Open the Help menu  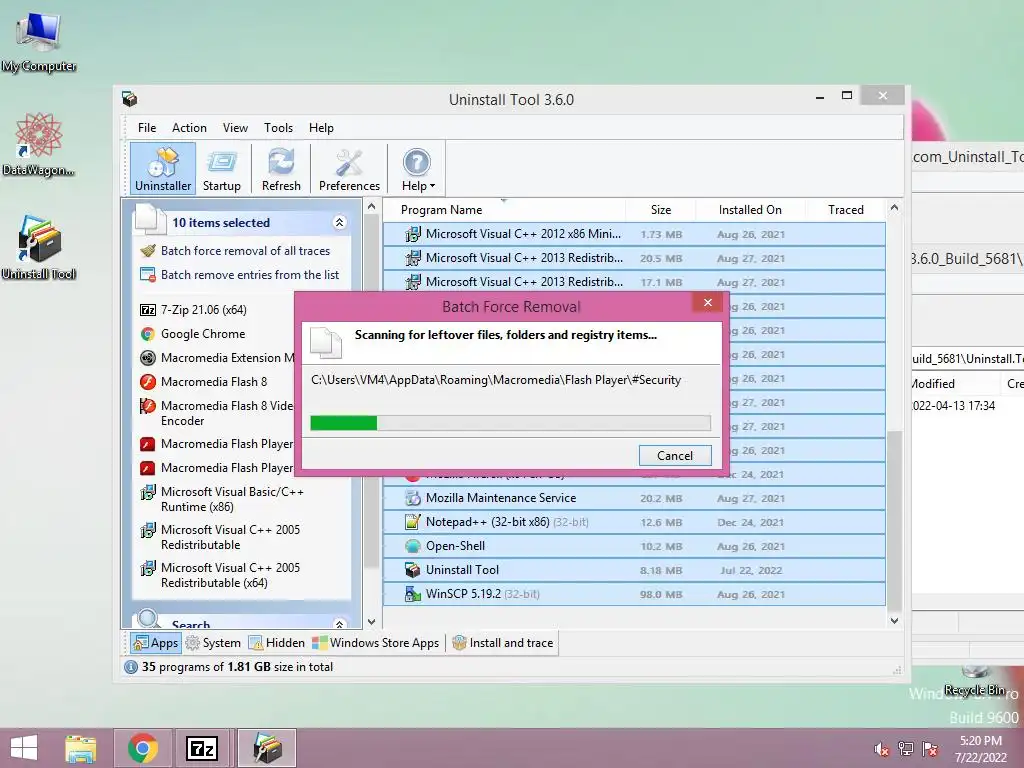[x=321, y=128]
